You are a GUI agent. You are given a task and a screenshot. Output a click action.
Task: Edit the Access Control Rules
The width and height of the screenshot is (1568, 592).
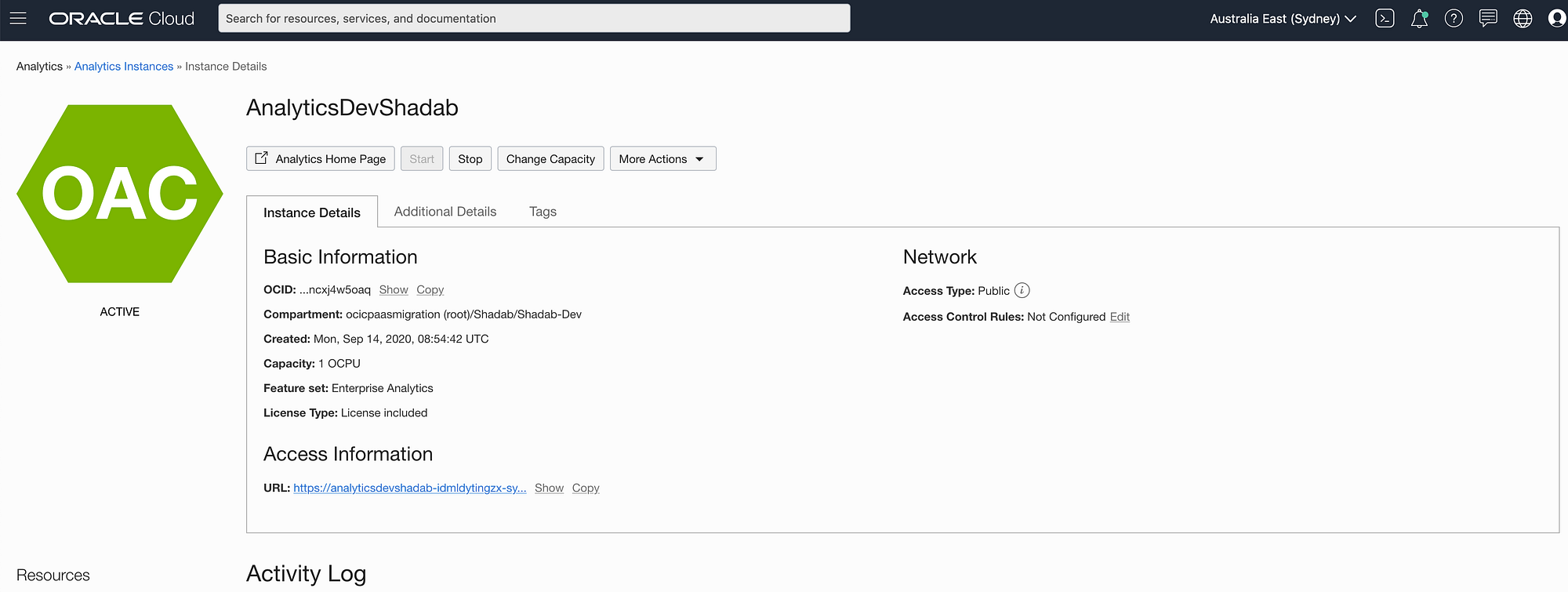[x=1120, y=317]
